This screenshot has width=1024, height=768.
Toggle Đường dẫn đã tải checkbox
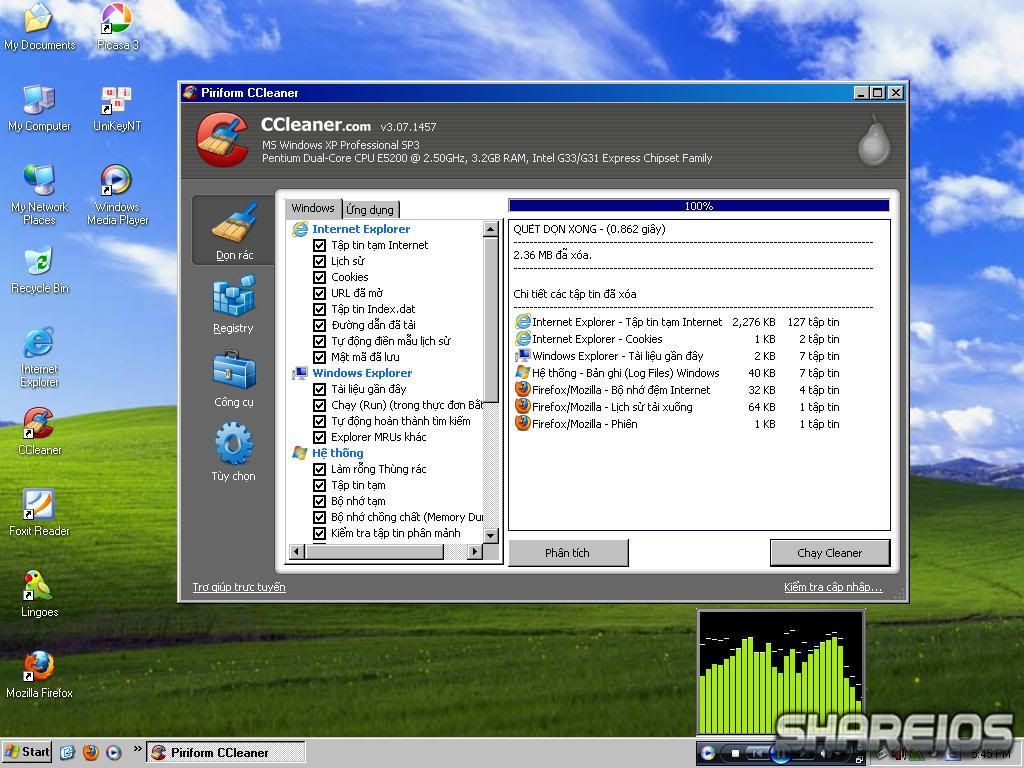pos(319,325)
